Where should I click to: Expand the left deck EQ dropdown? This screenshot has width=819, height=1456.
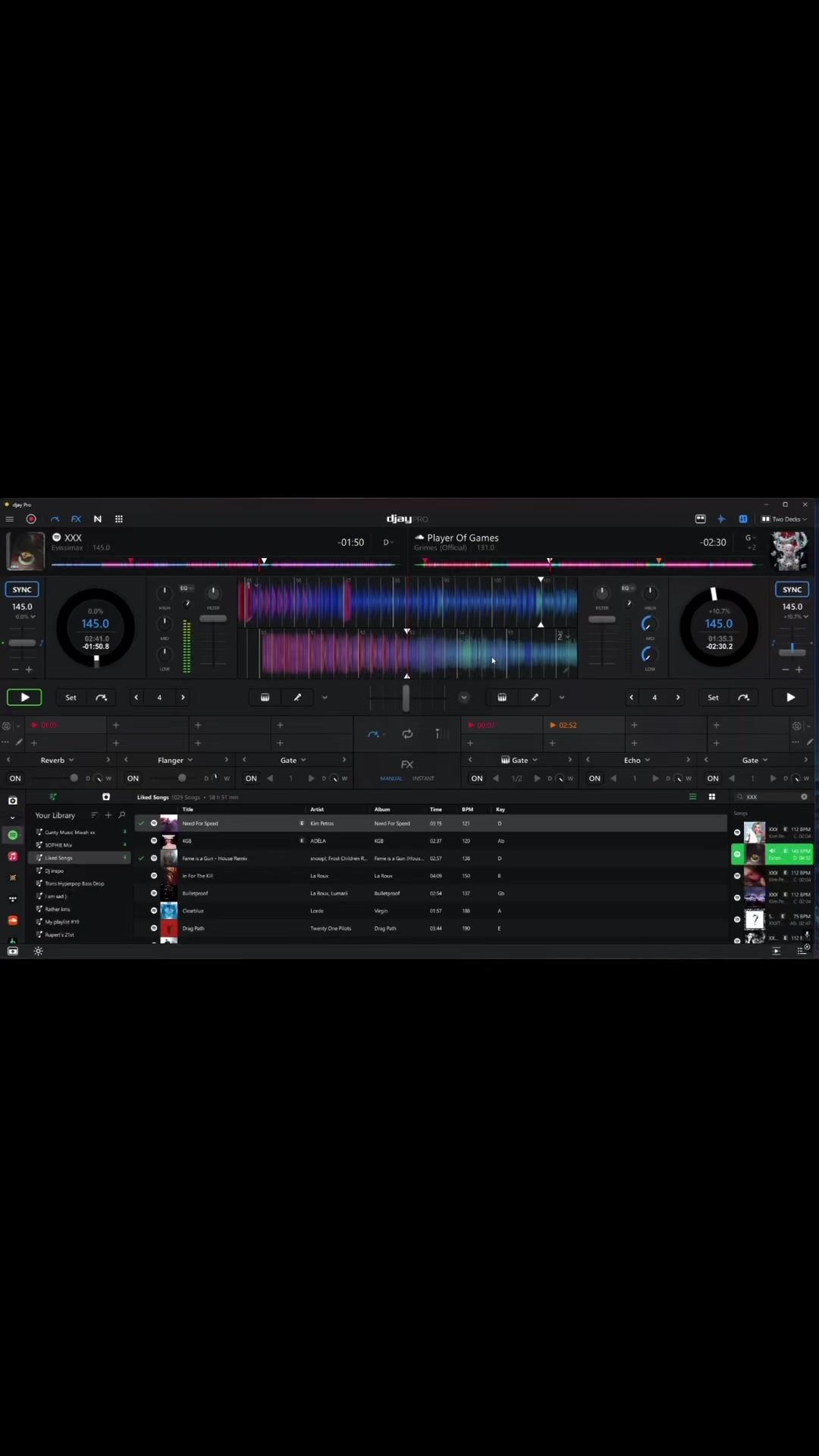(187, 588)
